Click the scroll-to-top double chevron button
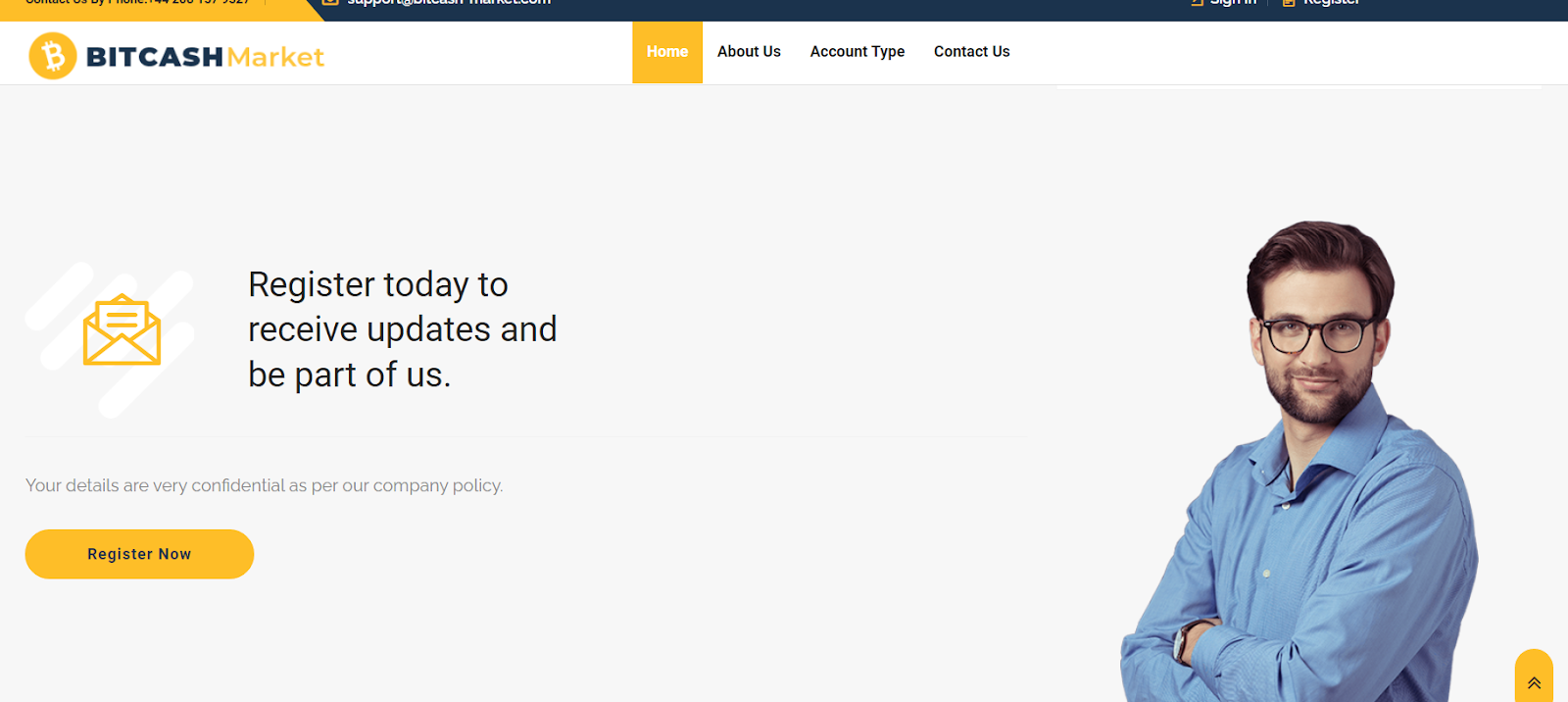1568x702 pixels. click(1534, 677)
